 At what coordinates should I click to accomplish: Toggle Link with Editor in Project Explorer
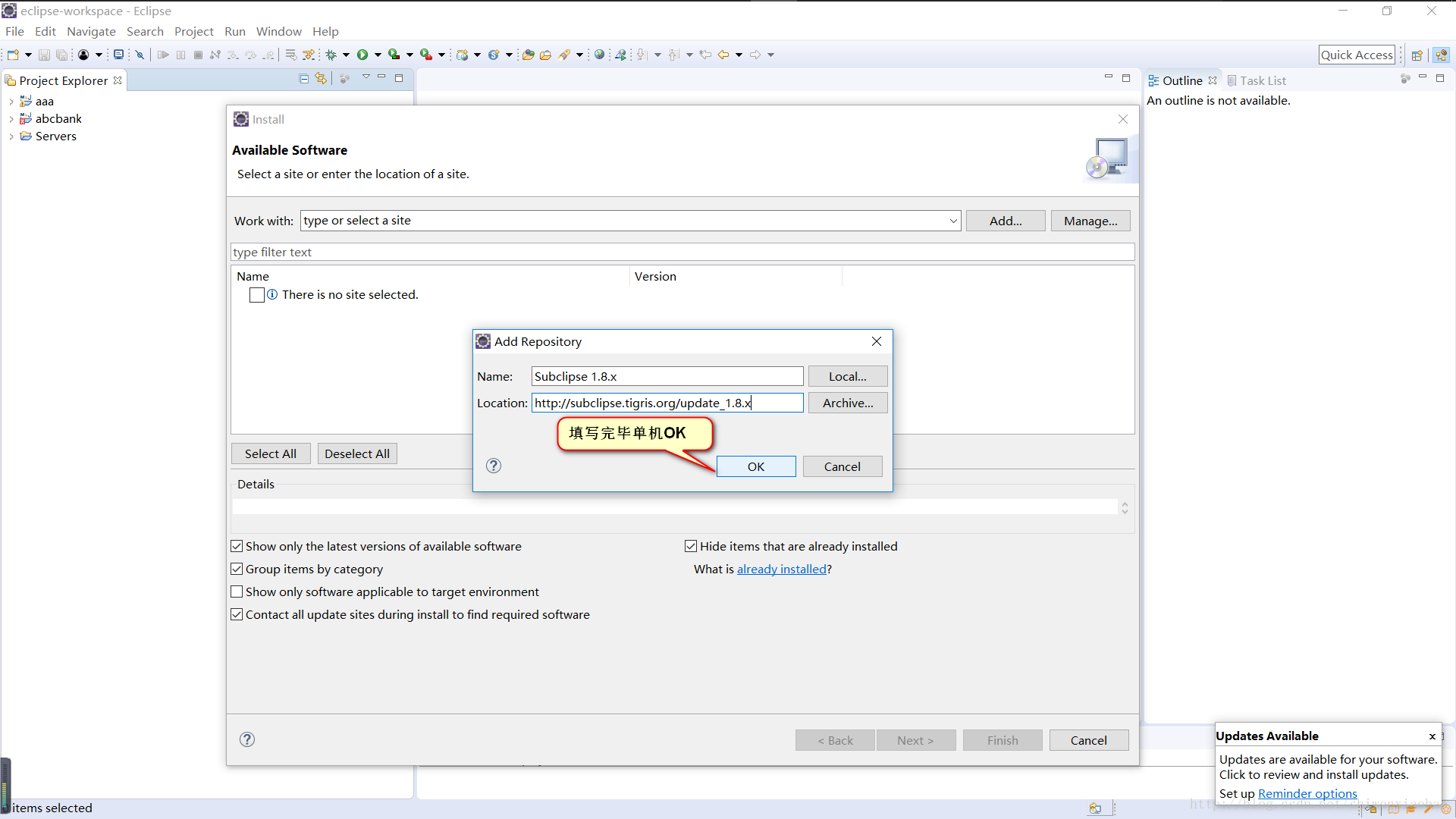pos(321,78)
